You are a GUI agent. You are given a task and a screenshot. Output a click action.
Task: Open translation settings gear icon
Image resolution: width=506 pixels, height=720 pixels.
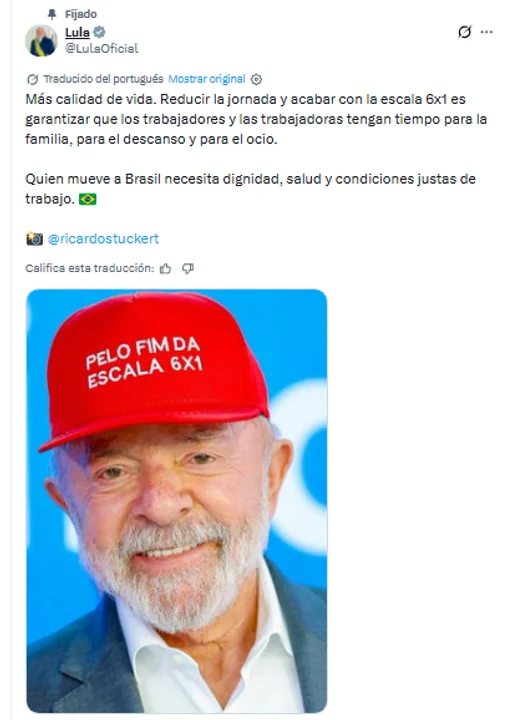[256, 79]
